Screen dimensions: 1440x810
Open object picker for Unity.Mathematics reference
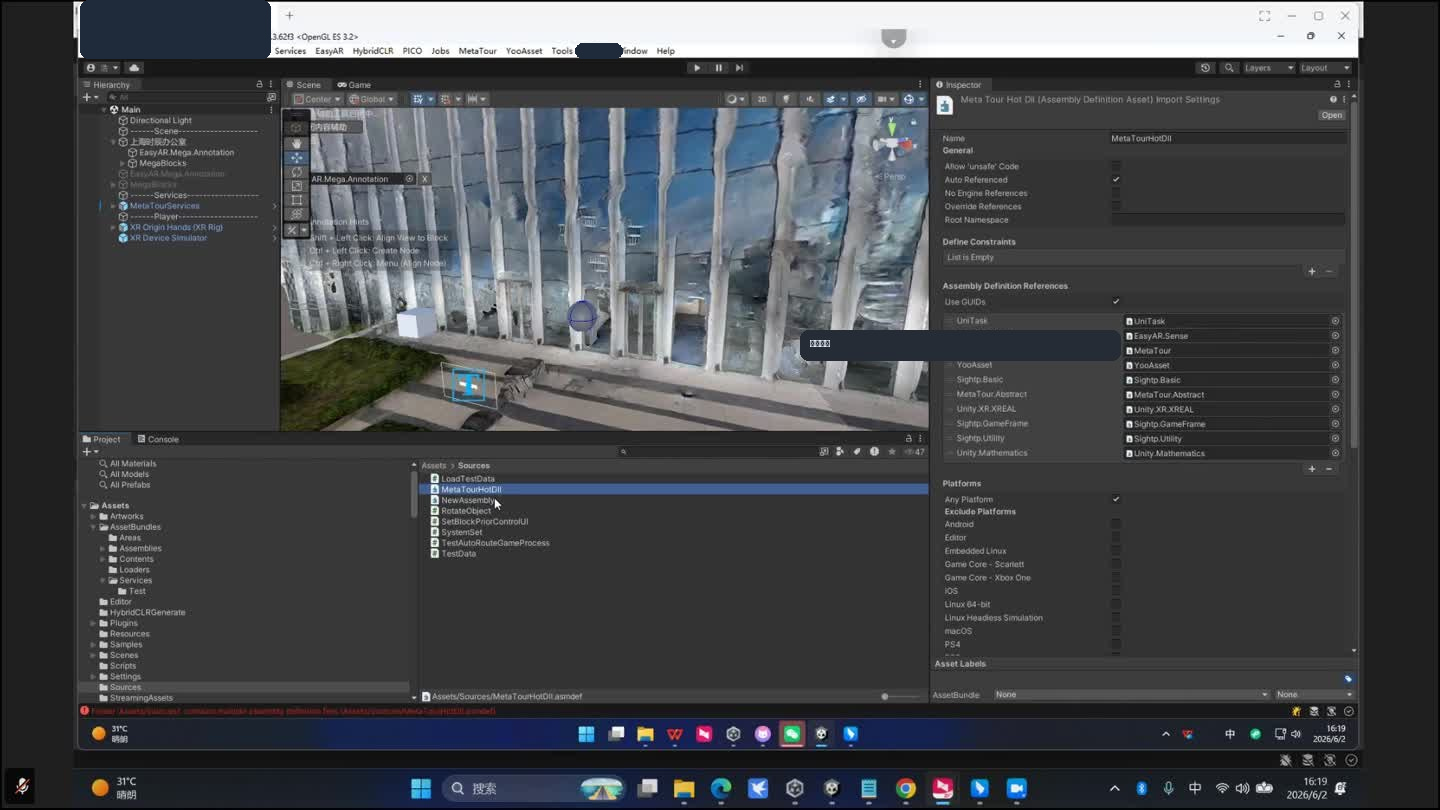pyautogui.click(x=1335, y=453)
